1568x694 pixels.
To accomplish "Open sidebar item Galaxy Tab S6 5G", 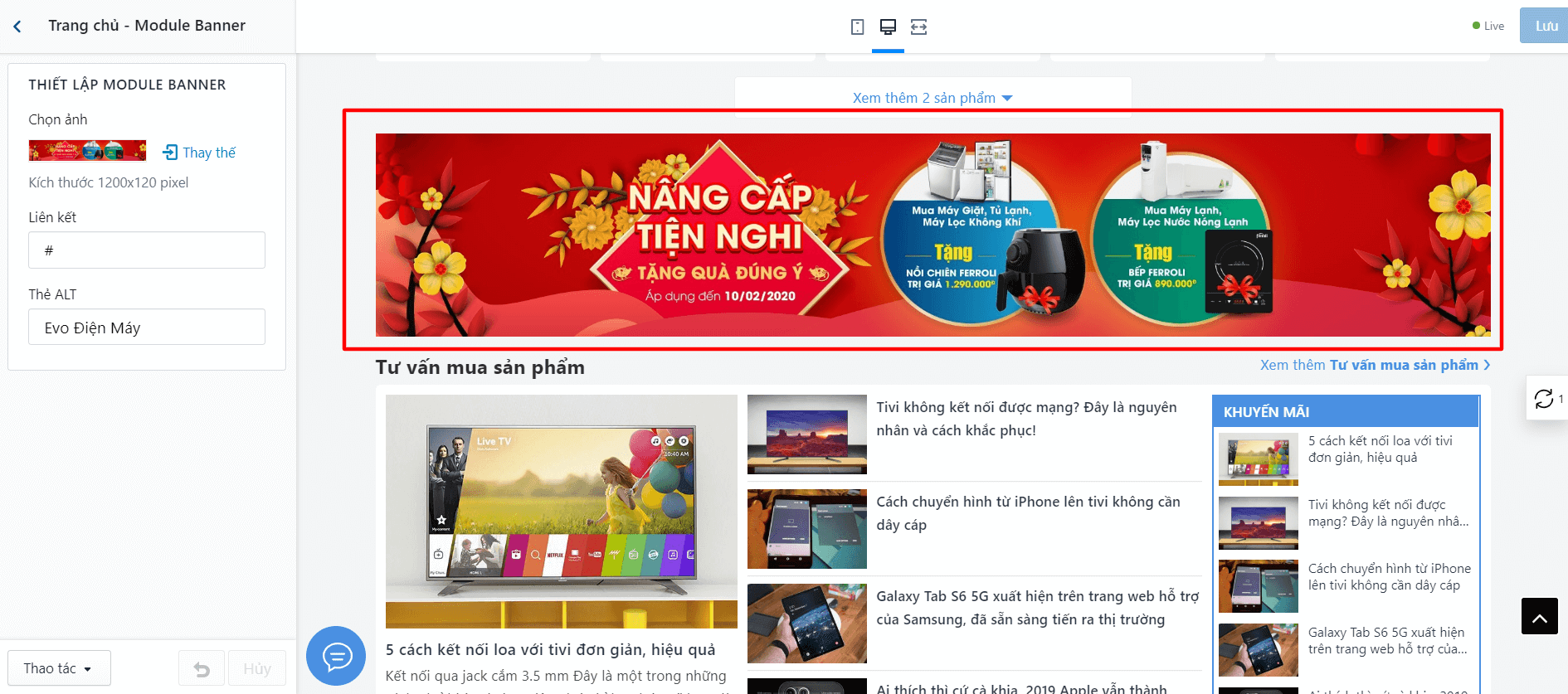I will (x=1388, y=641).
